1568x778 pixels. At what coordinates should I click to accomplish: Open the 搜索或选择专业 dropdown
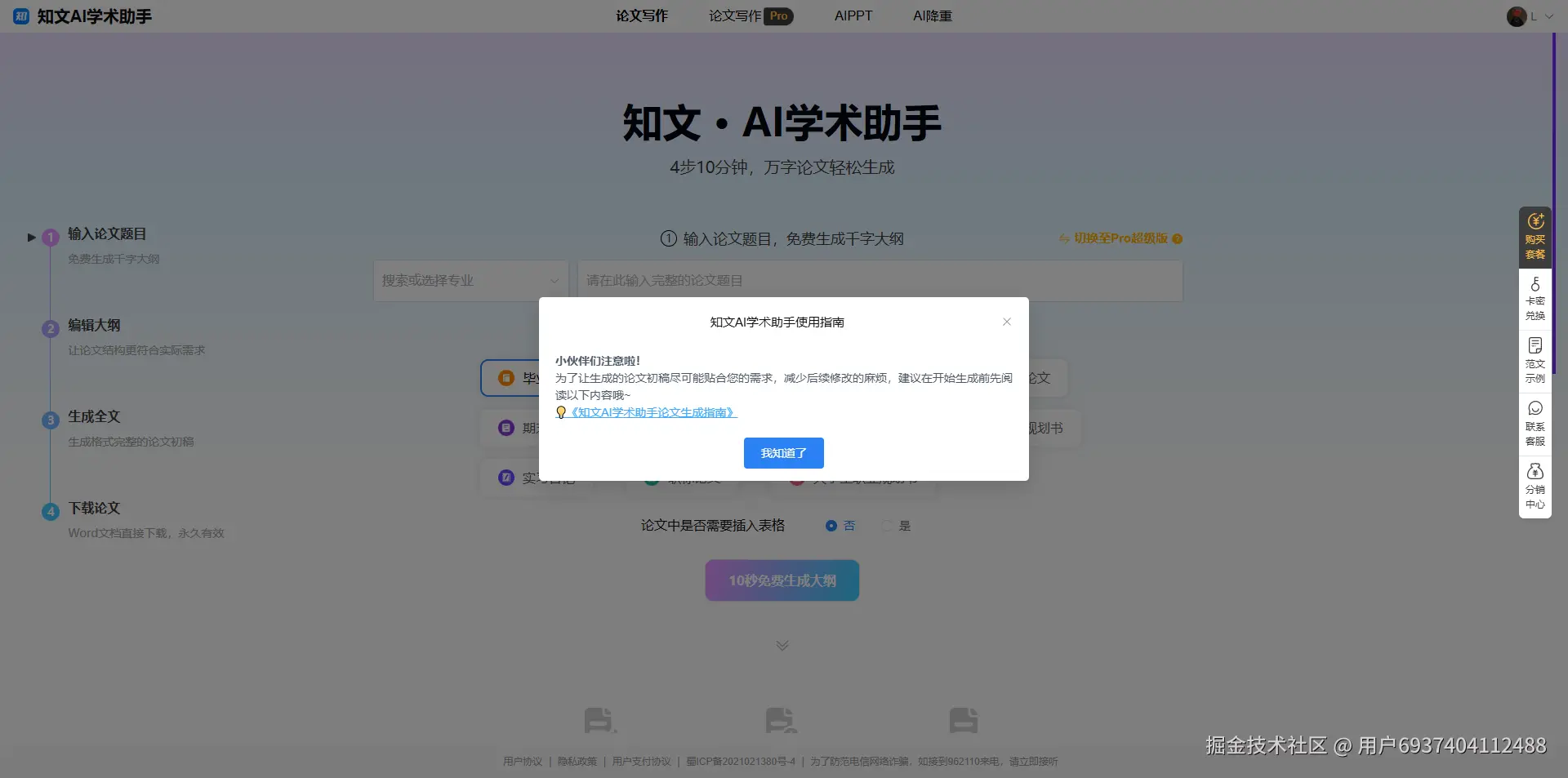[470, 280]
